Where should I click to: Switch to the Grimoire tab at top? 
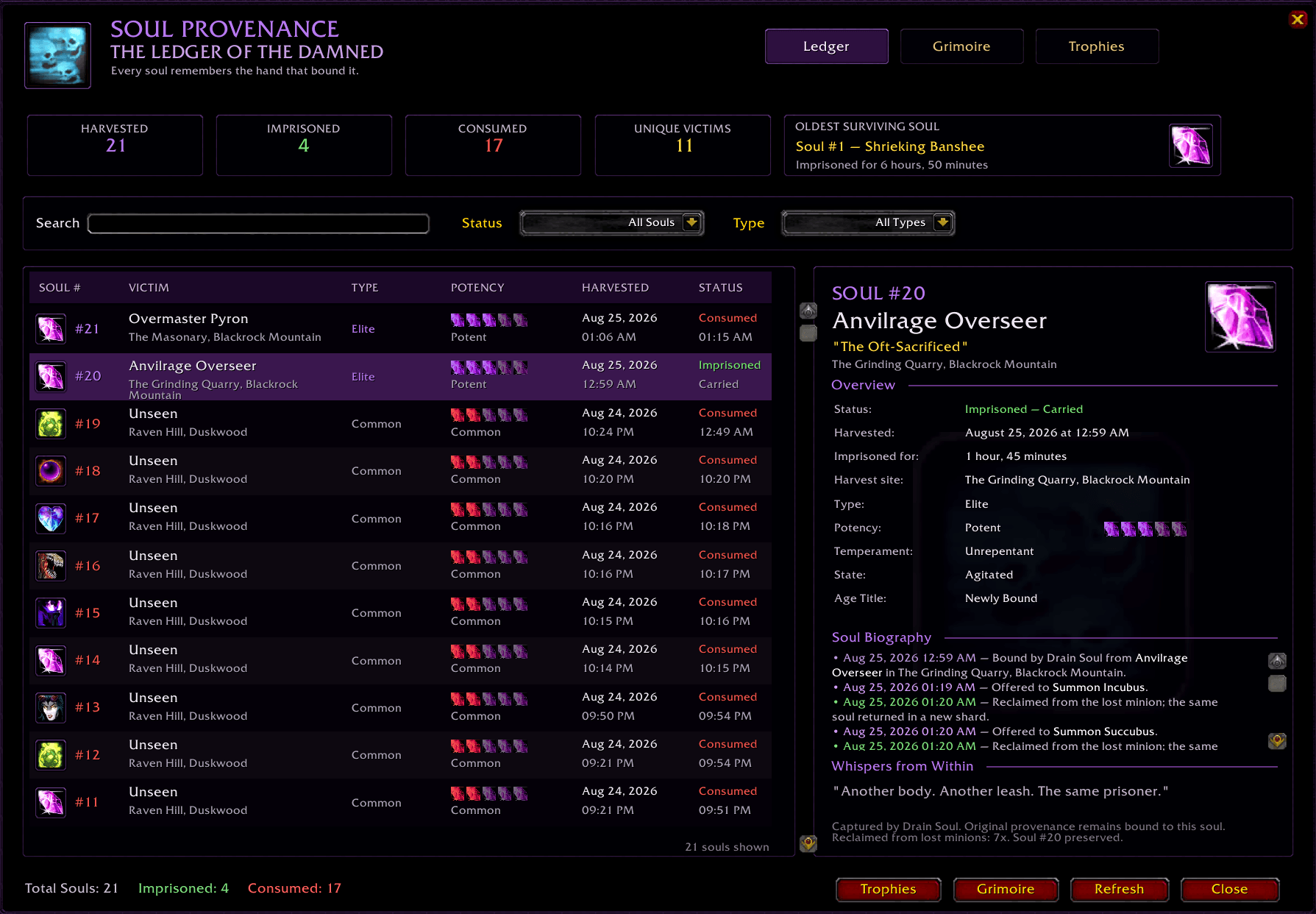[961, 46]
